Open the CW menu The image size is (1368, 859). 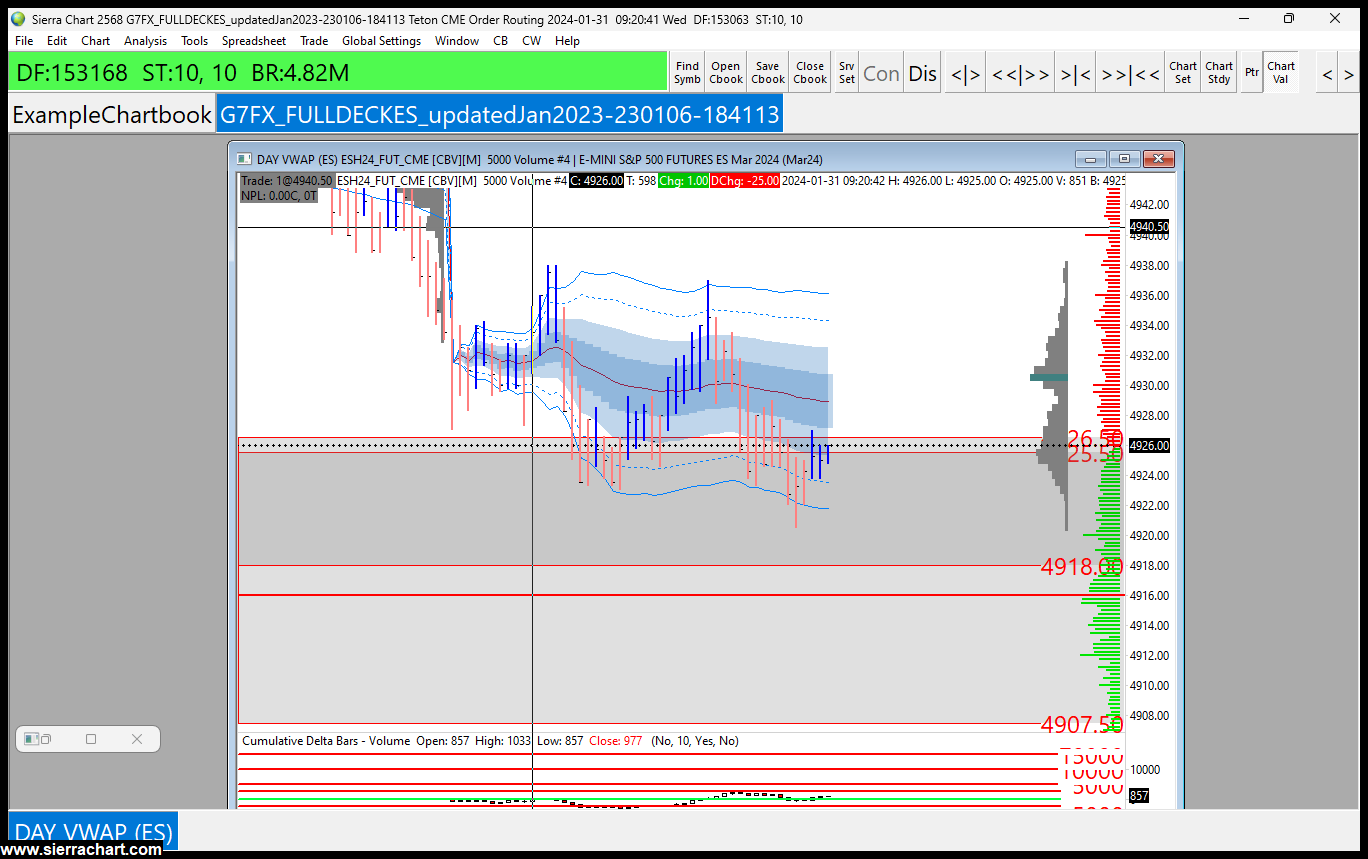pyautogui.click(x=532, y=41)
